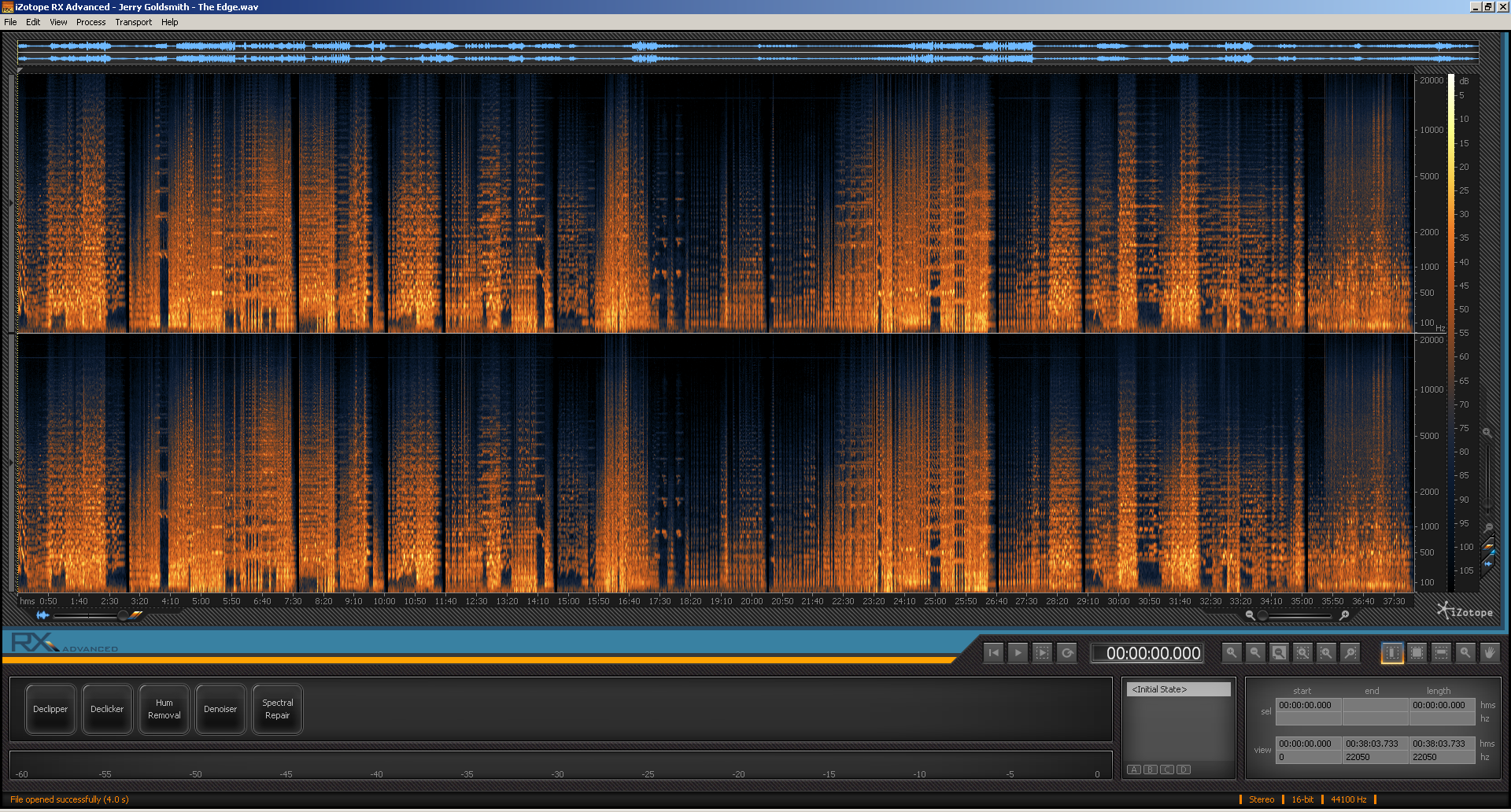Viewport: 1511px width, 812px height.
Task: Start playback with the Play button
Action: point(1018,652)
